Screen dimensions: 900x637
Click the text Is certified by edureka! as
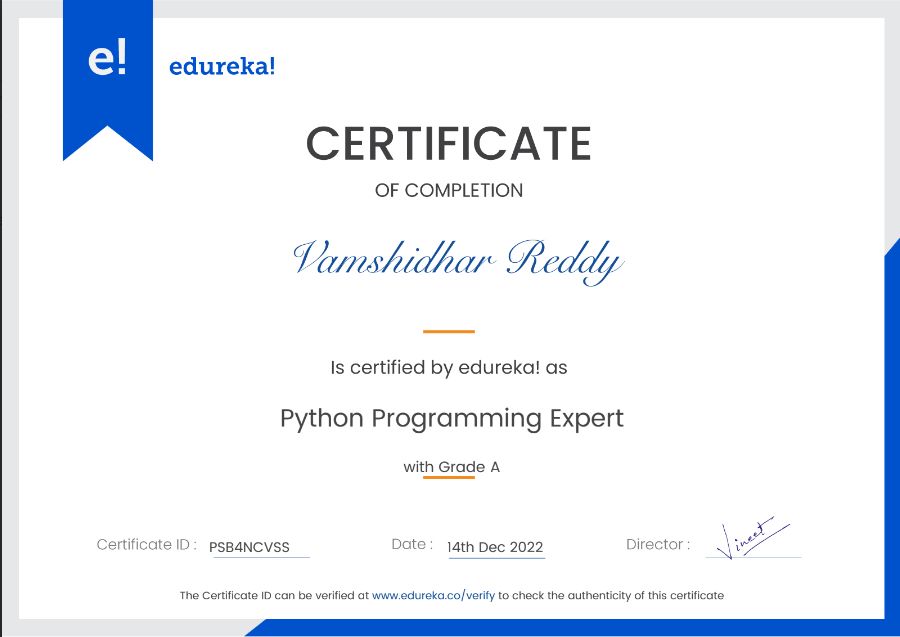449,367
